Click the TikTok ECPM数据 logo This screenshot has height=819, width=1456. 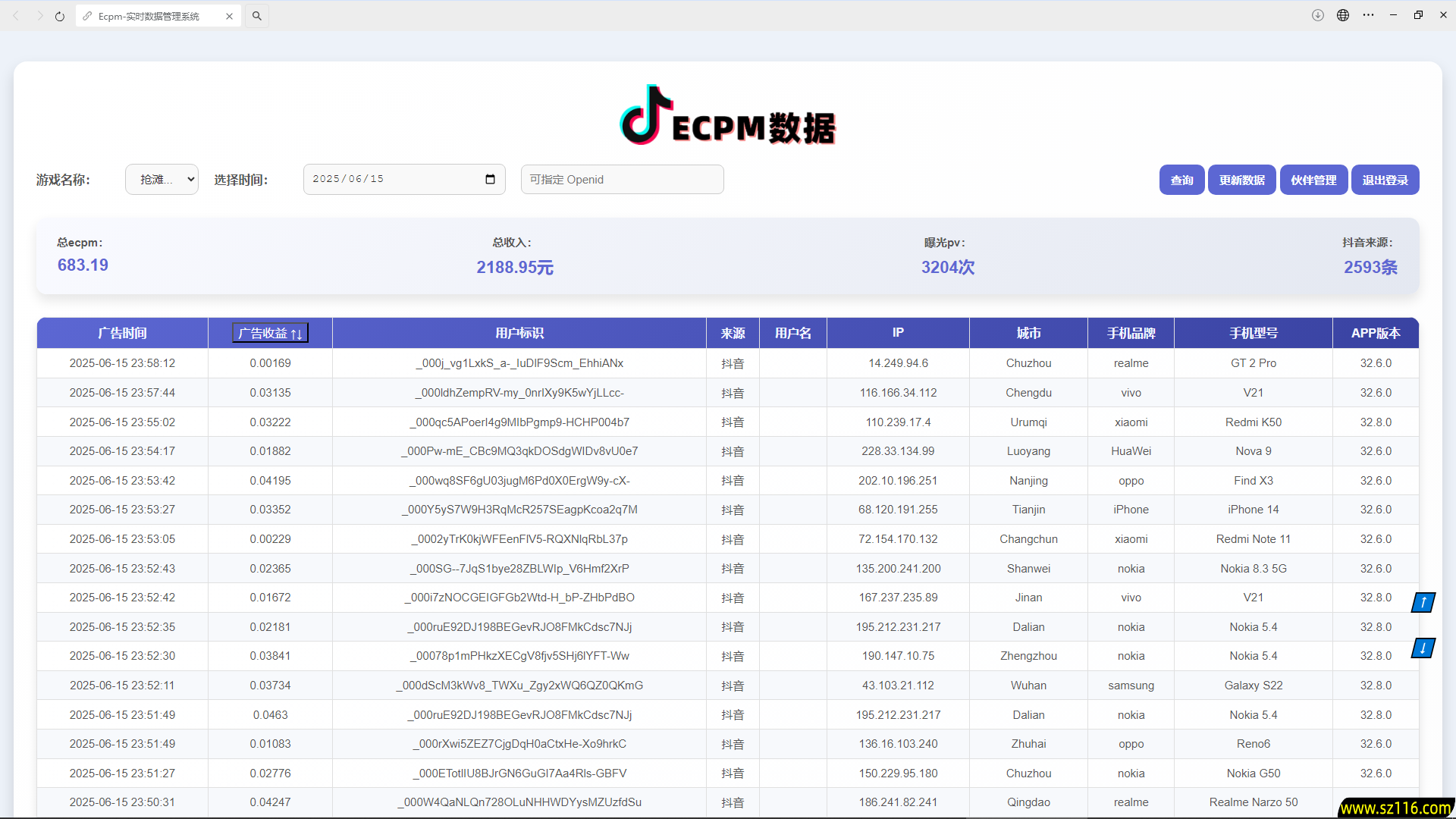[x=727, y=115]
